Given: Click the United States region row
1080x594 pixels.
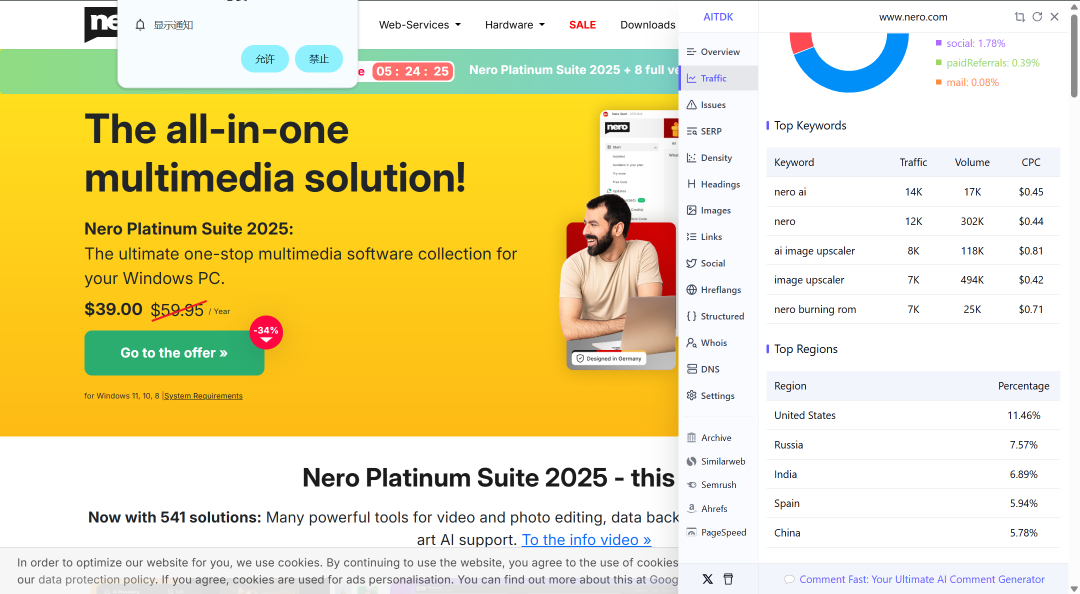Looking at the screenshot, I should [913, 416].
